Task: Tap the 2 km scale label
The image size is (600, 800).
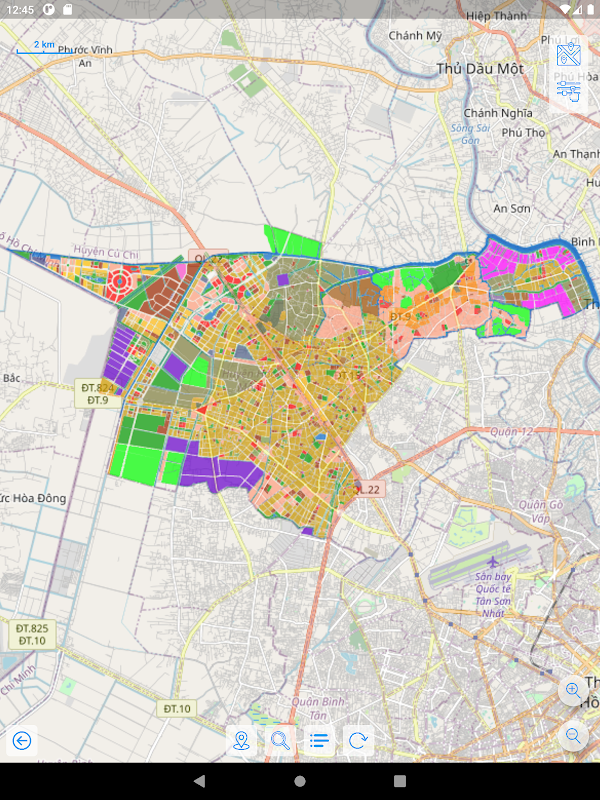Action: tap(44, 45)
